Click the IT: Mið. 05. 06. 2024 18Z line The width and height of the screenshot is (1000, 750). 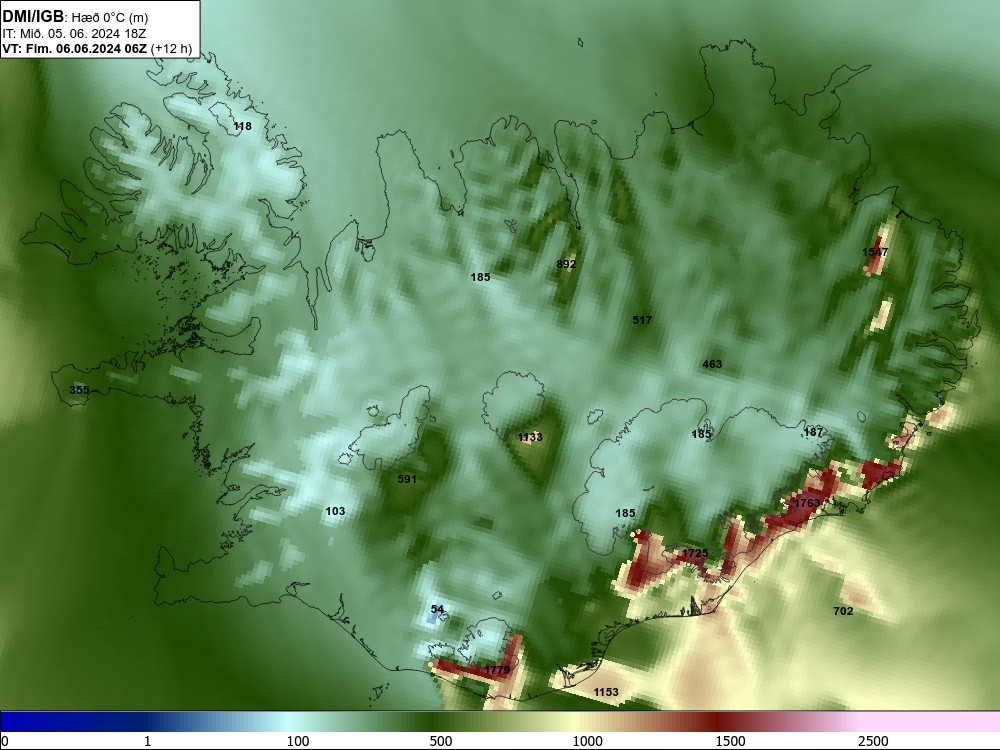pyautogui.click(x=74, y=34)
